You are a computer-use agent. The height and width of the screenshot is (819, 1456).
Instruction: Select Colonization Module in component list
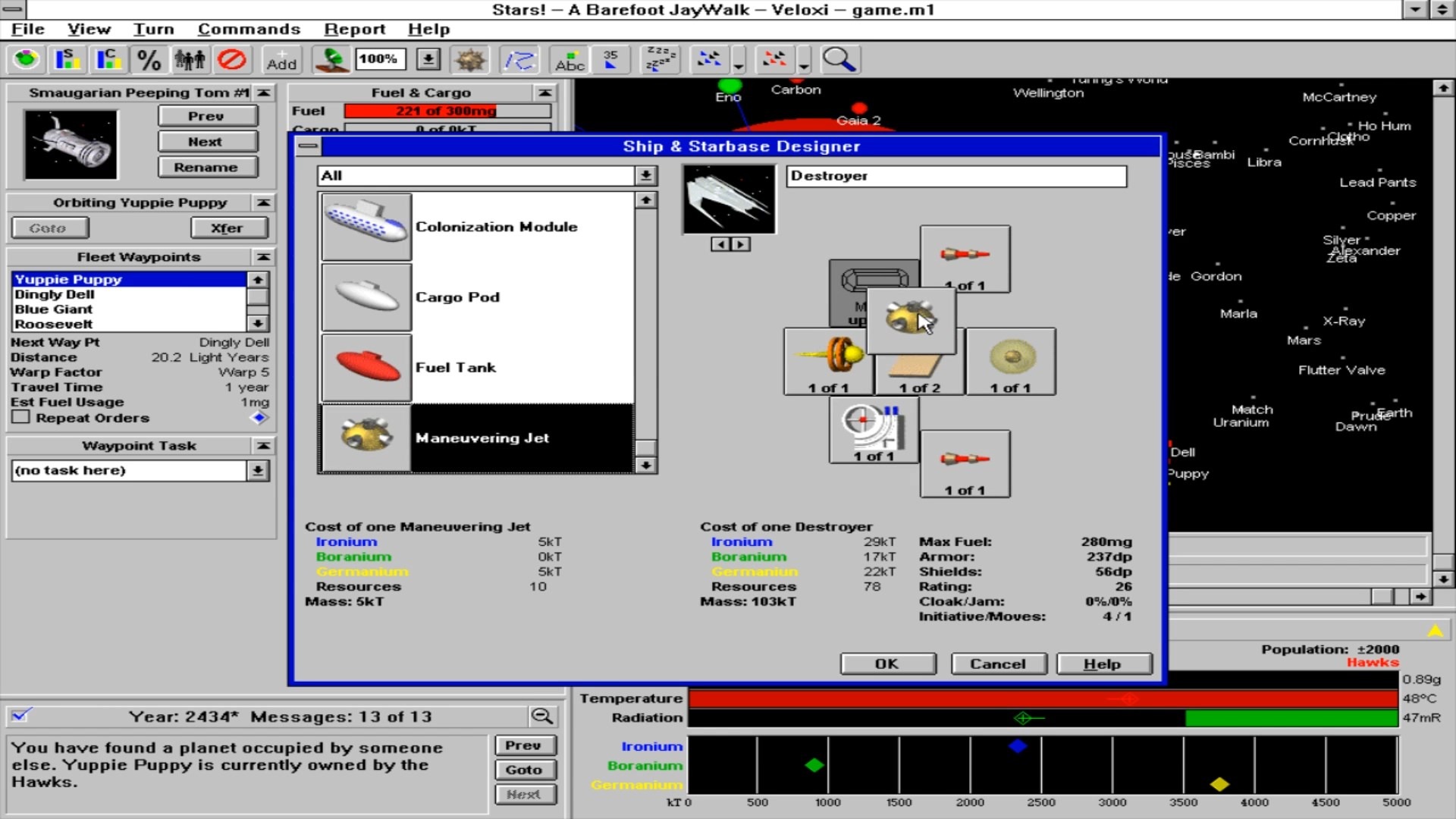tap(478, 227)
